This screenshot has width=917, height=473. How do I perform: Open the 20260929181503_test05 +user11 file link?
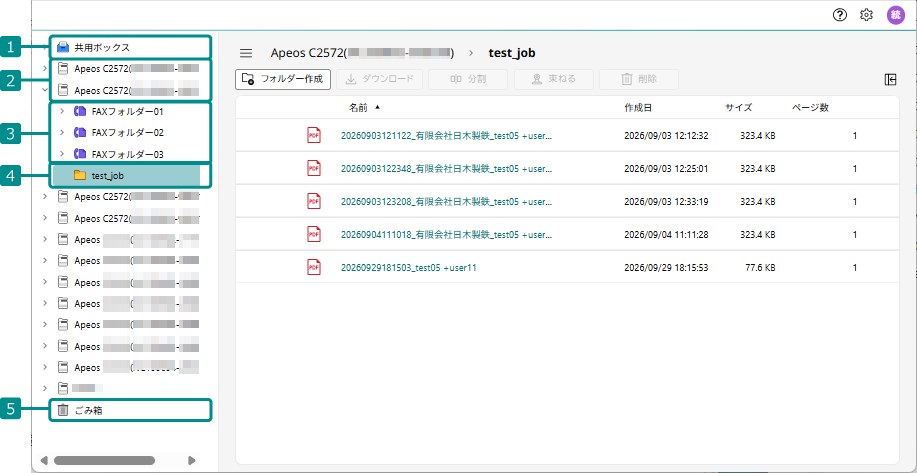409,267
